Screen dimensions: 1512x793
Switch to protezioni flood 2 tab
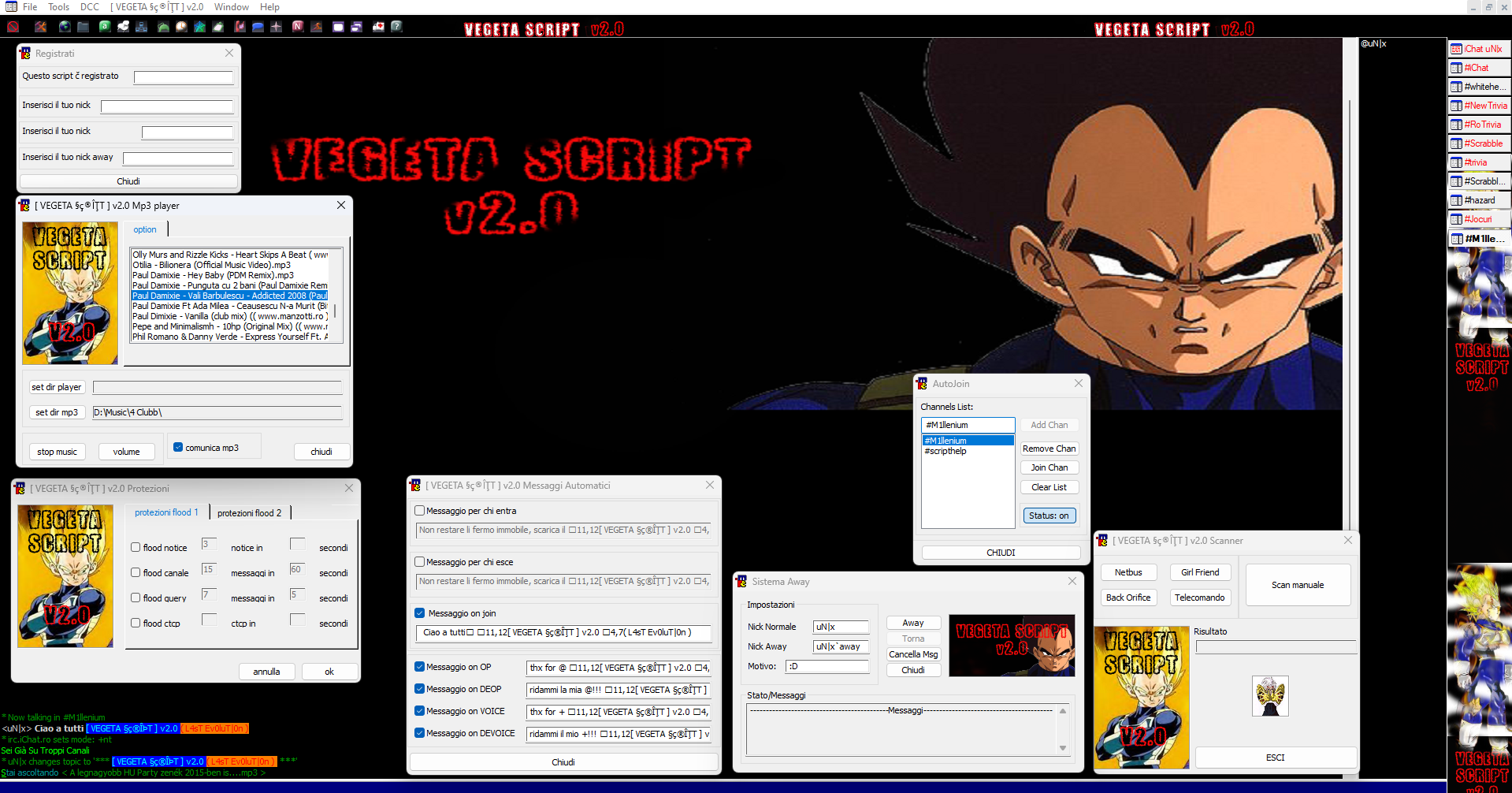[250, 513]
